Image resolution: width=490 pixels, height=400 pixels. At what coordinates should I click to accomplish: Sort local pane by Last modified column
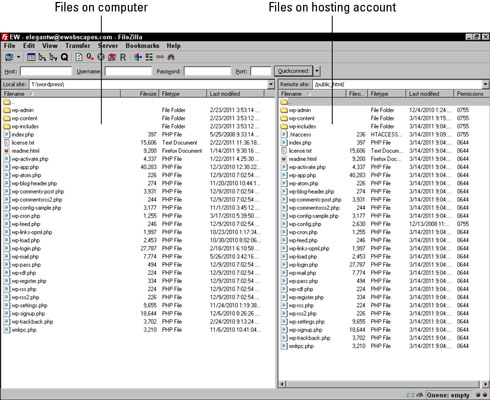[x=235, y=94]
